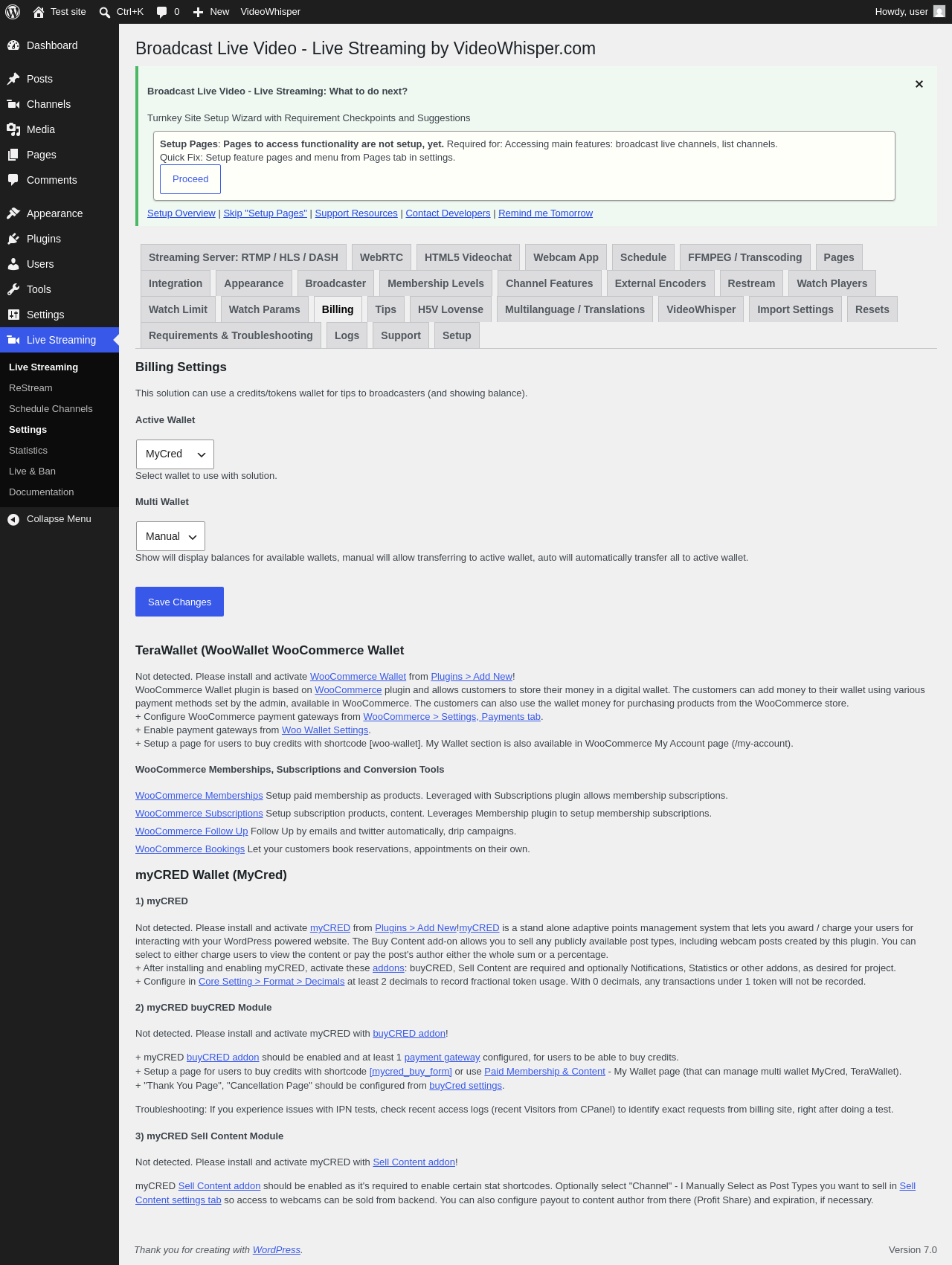Click the WordPress logo icon

pos(13,12)
